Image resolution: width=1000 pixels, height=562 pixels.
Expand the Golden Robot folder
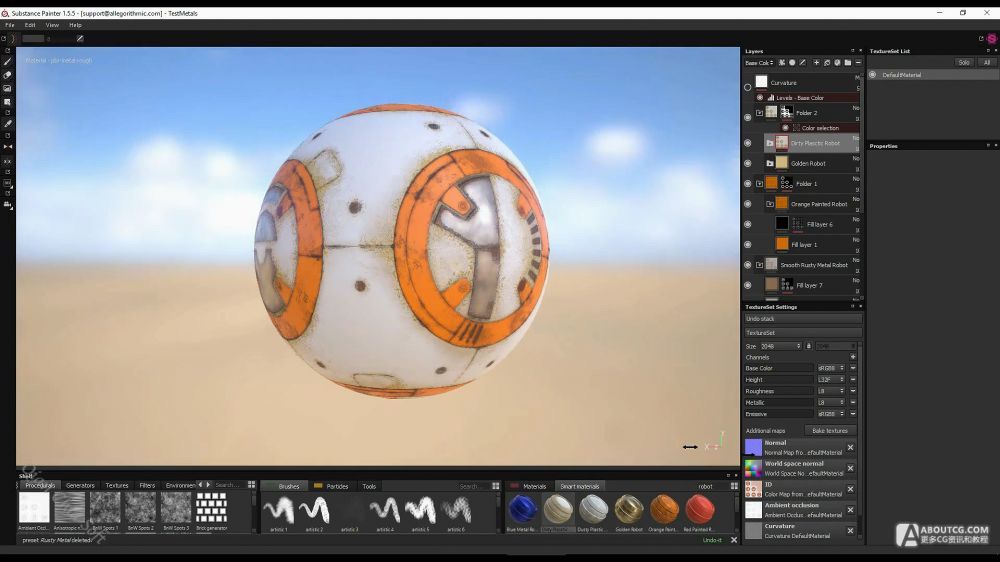[770, 163]
